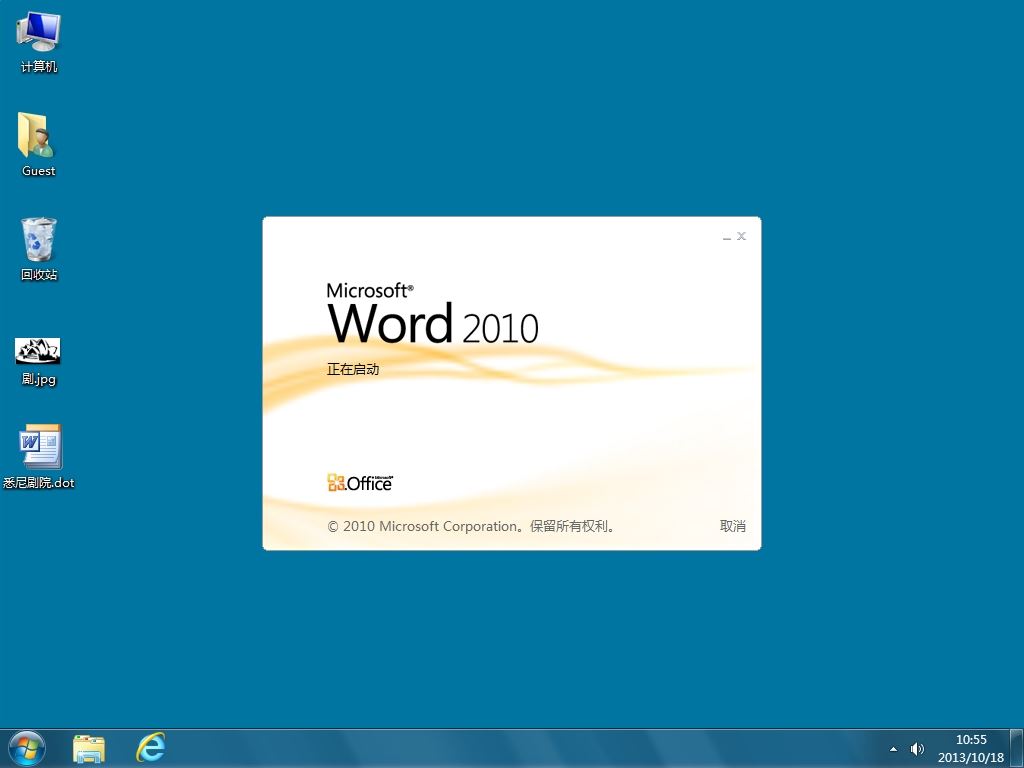Click the Show desktop strip
Screen dimensions: 1024x768
[1017, 748]
